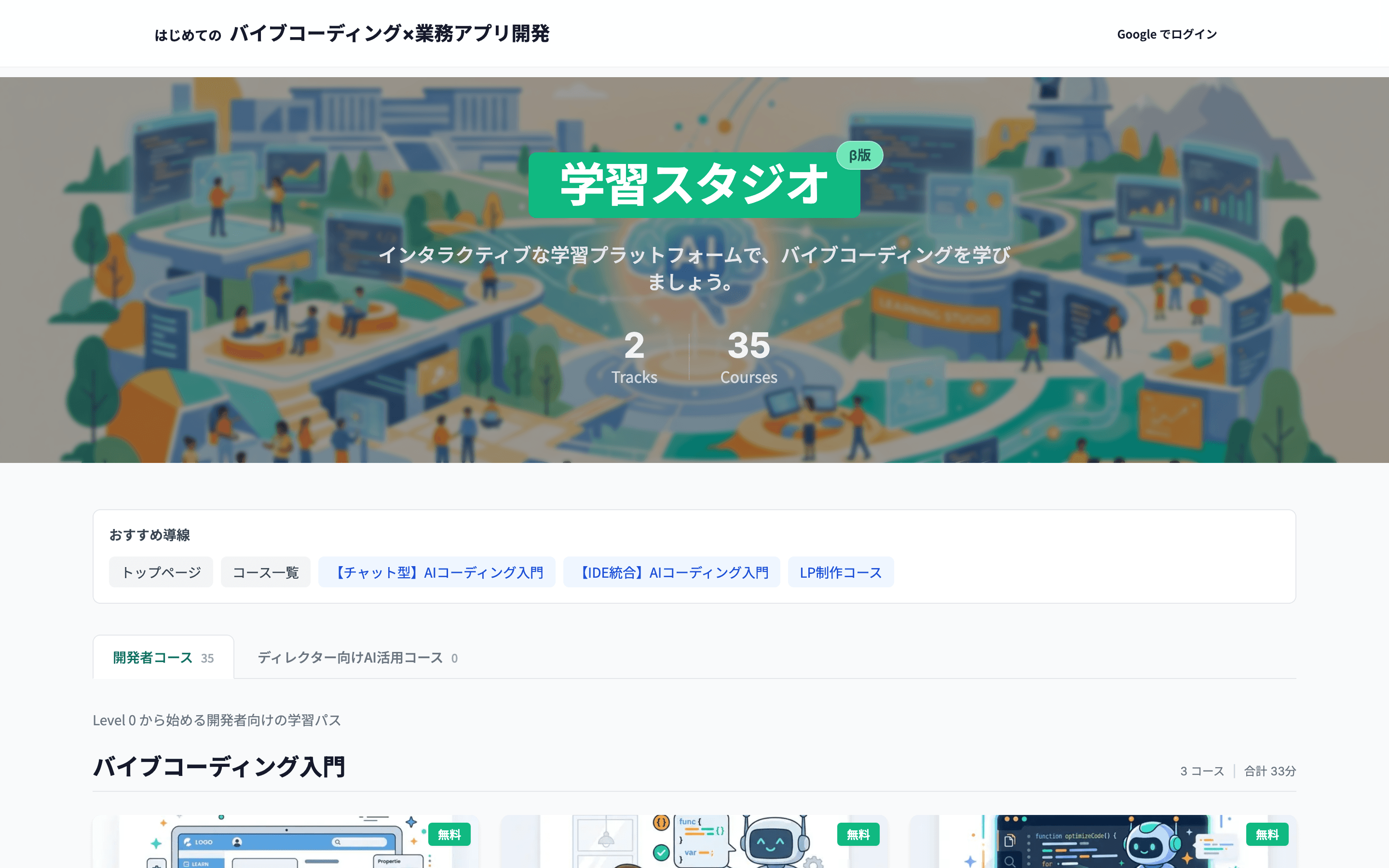Open the LP制作コース link
Screen dimensions: 1389x868
click(841, 572)
